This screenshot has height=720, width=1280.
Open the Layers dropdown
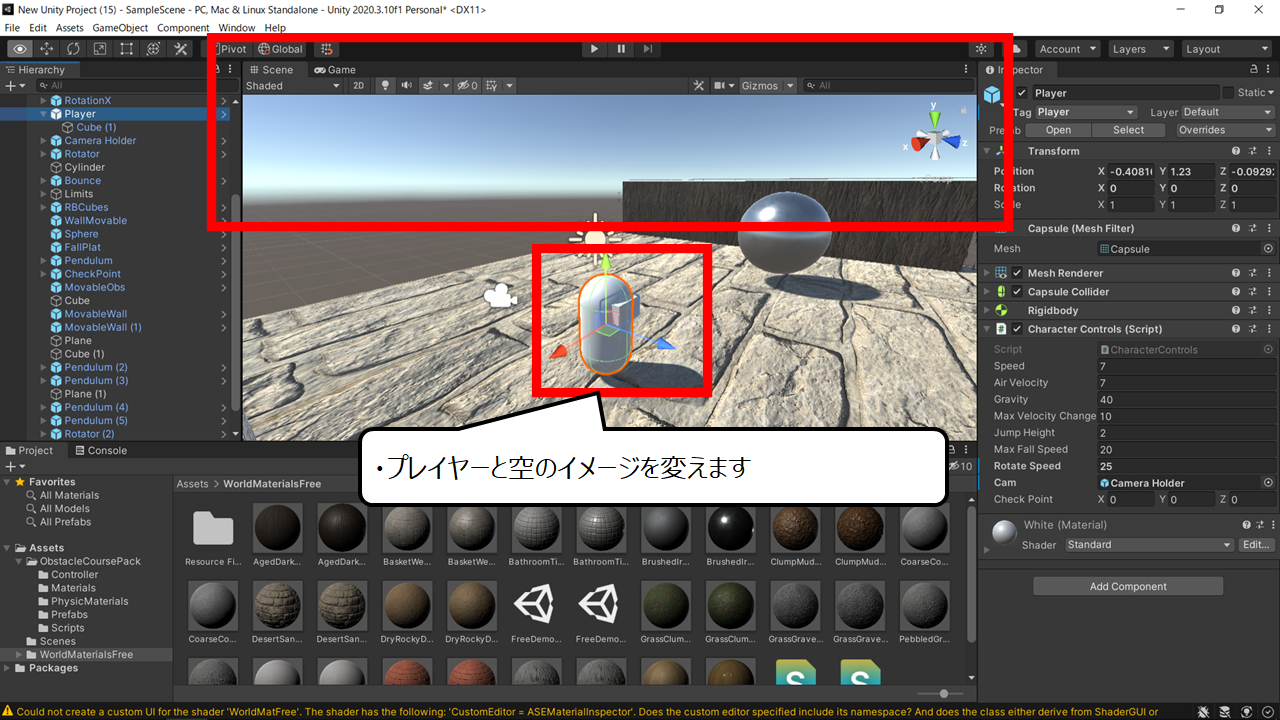click(x=1140, y=49)
